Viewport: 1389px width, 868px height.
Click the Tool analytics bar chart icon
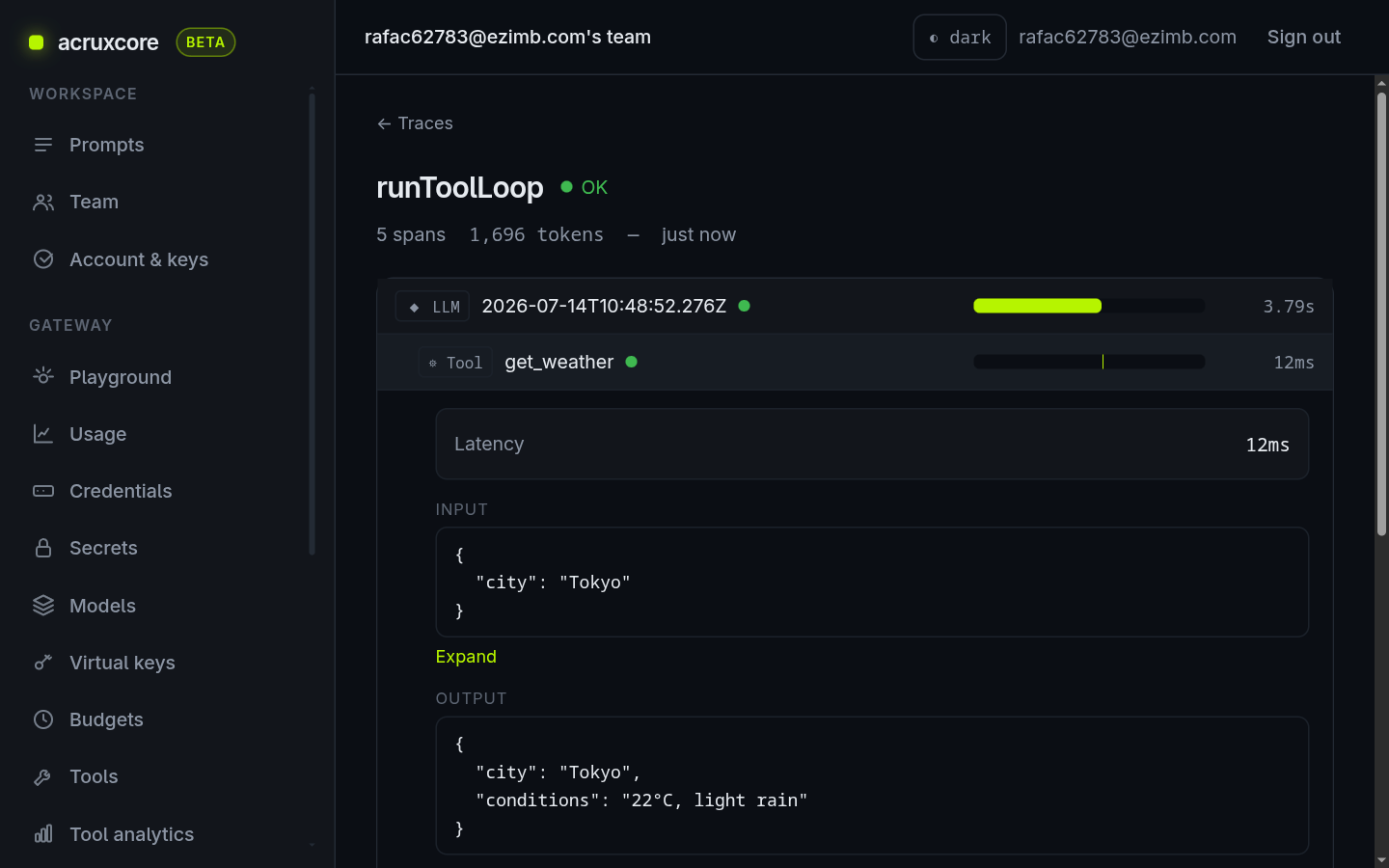click(43, 834)
